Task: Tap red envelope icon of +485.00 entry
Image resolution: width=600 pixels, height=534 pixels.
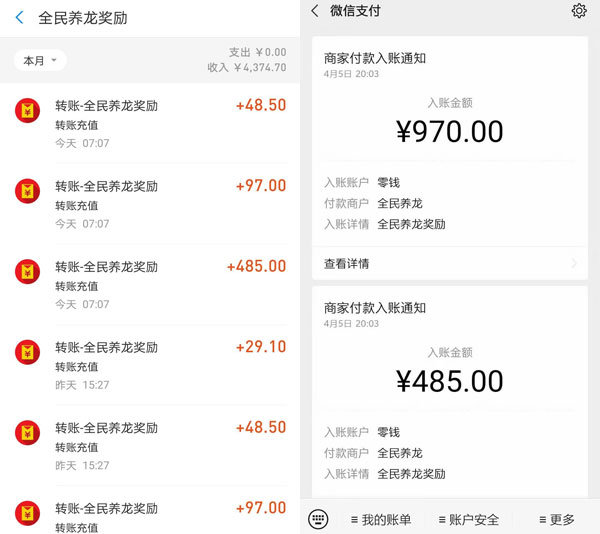Action: (x=27, y=272)
